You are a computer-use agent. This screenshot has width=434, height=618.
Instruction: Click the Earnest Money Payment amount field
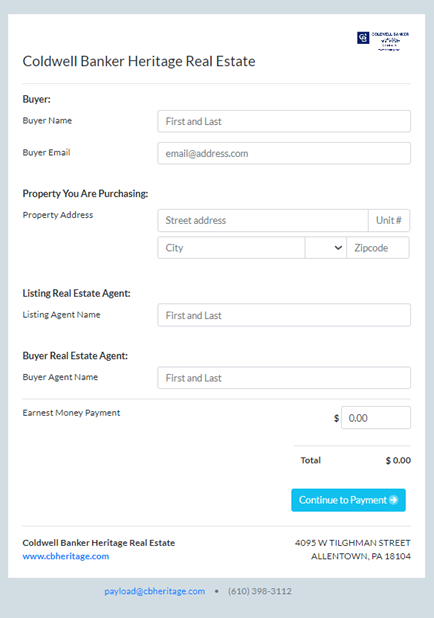point(376,418)
